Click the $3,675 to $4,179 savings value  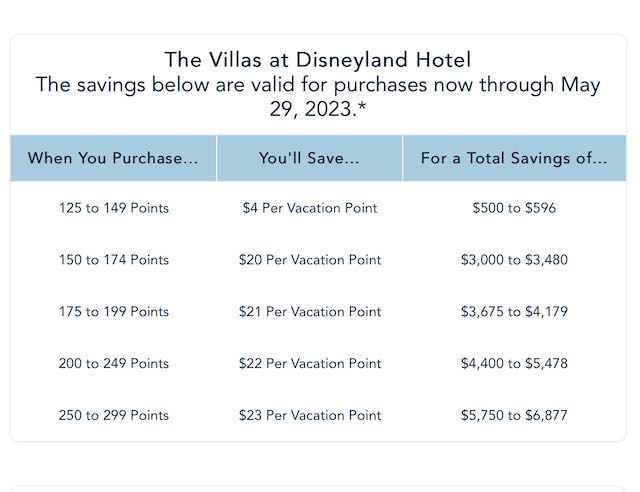[514, 312]
